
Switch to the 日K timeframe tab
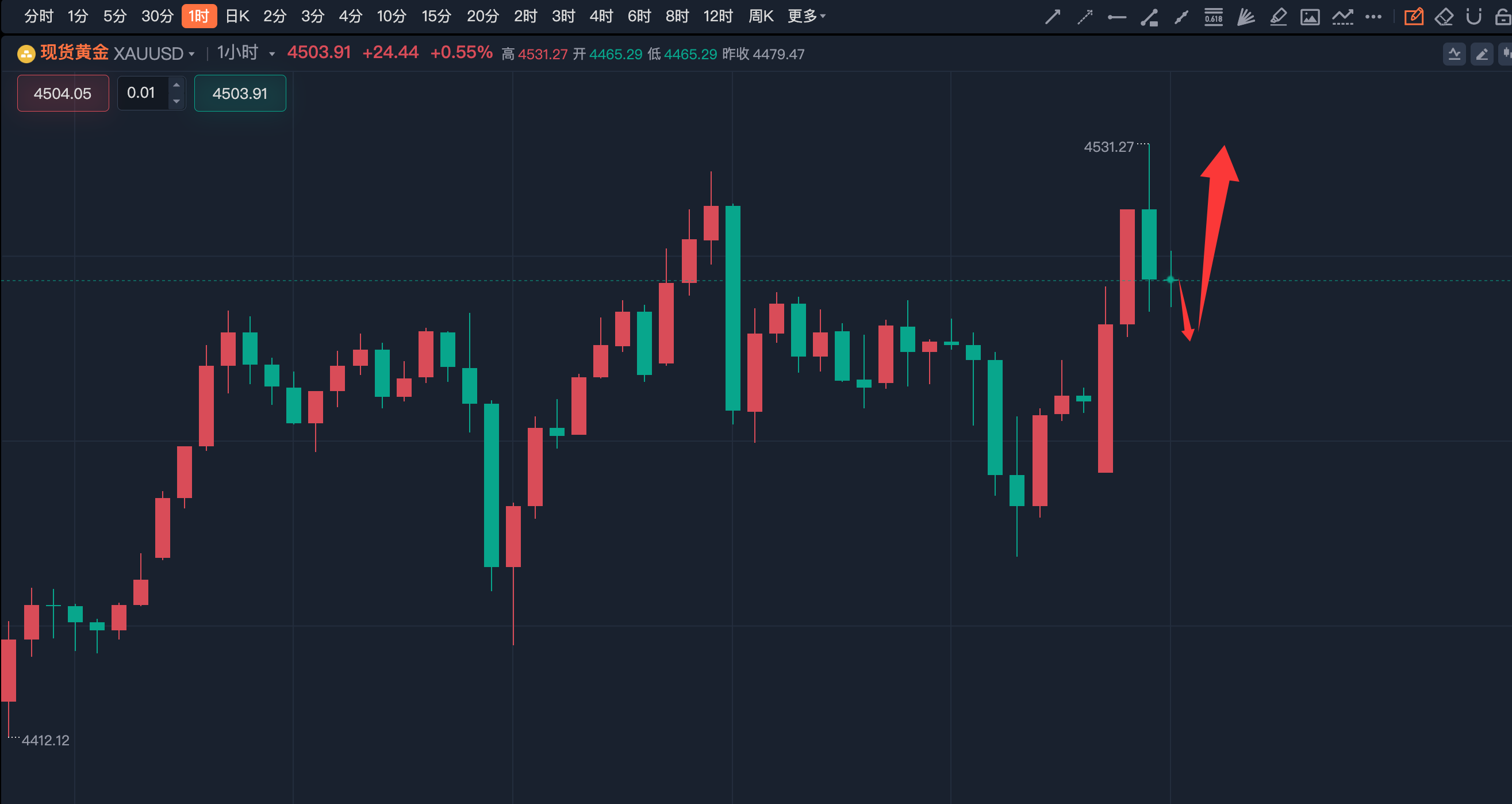(x=237, y=16)
